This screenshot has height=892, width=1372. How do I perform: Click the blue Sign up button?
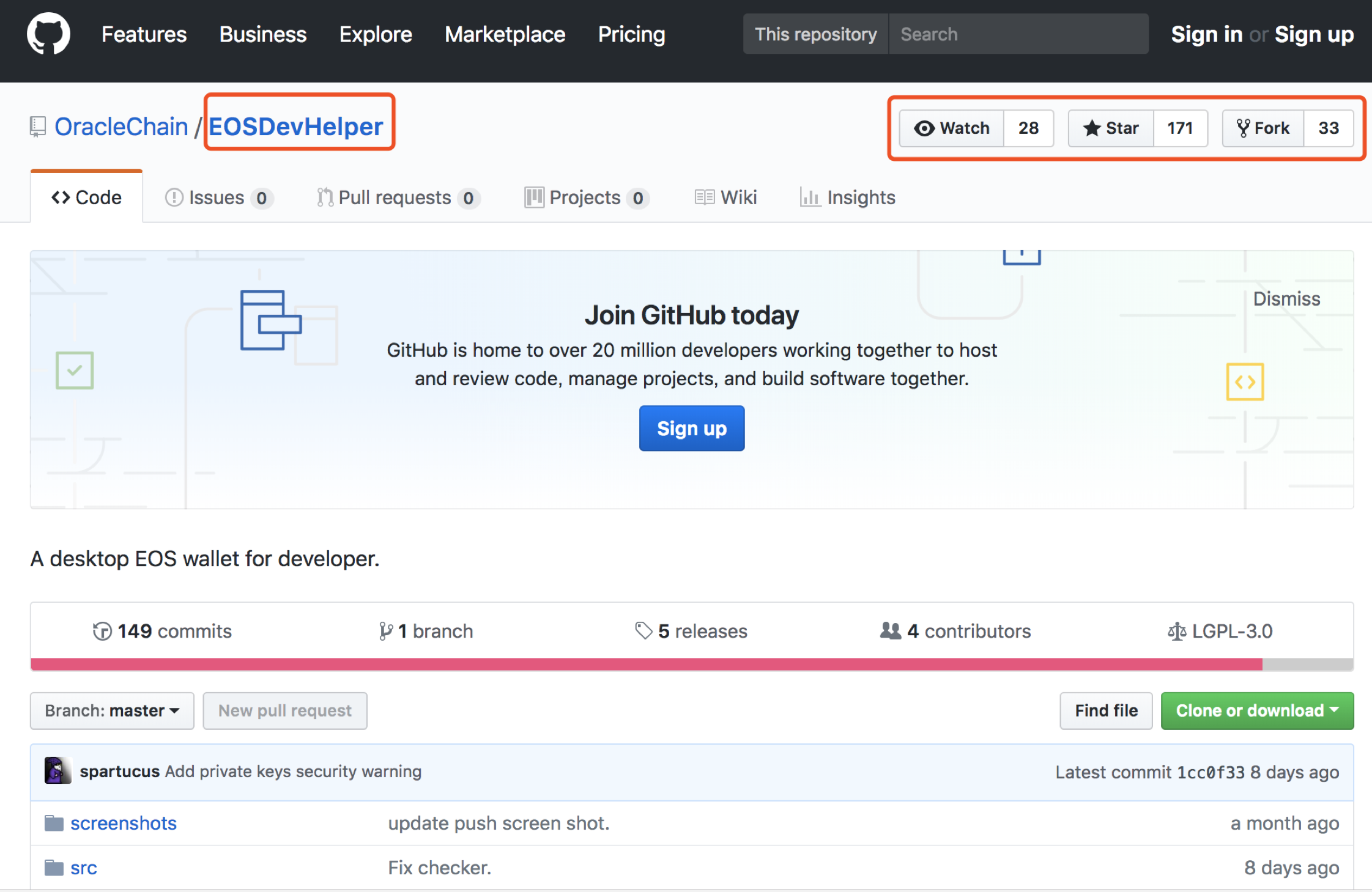(691, 429)
